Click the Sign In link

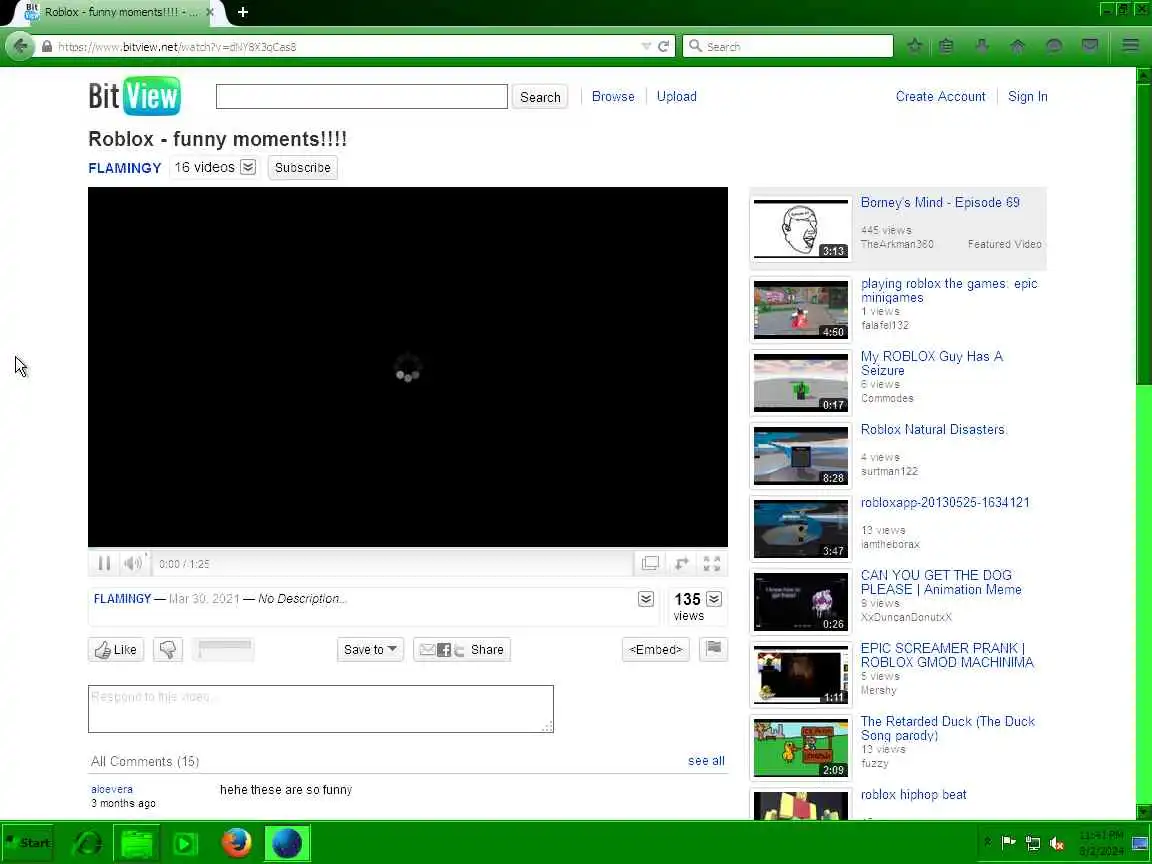click(1028, 96)
